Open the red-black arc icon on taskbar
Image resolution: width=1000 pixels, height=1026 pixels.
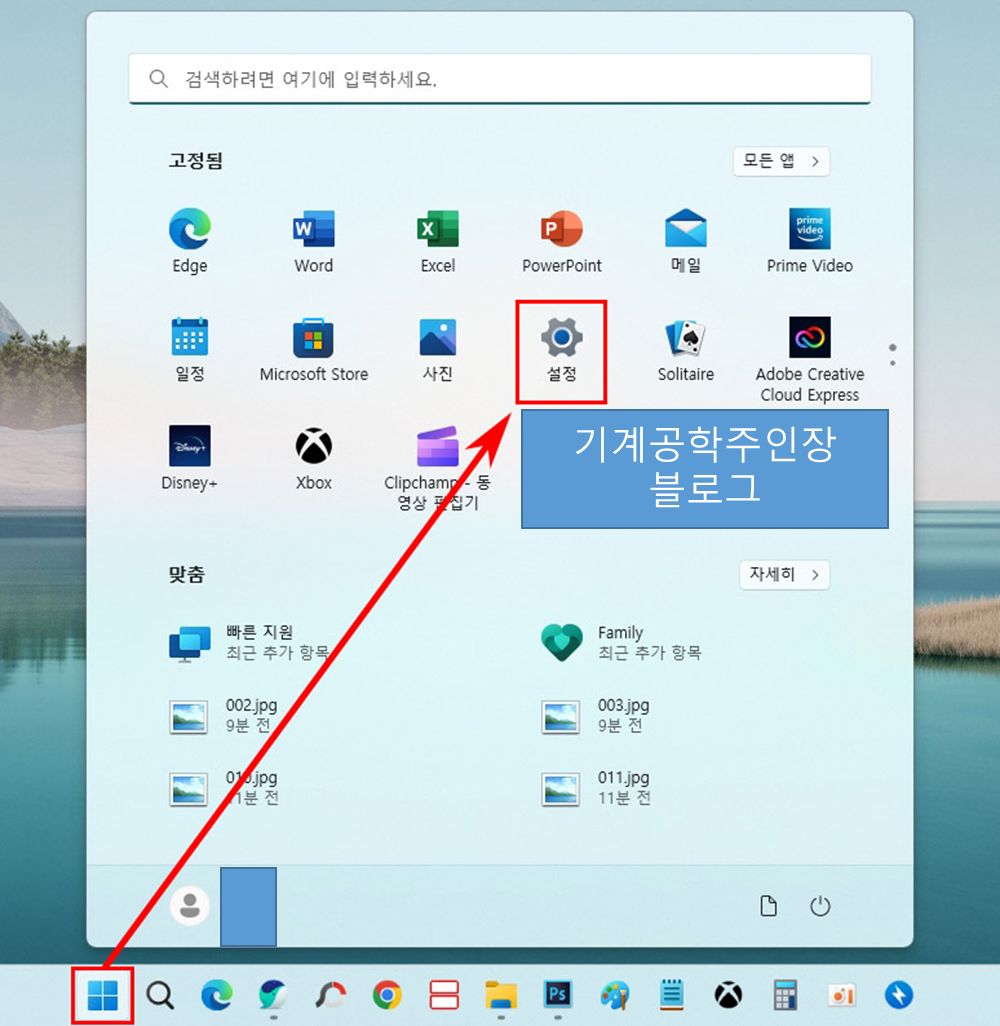click(330, 995)
